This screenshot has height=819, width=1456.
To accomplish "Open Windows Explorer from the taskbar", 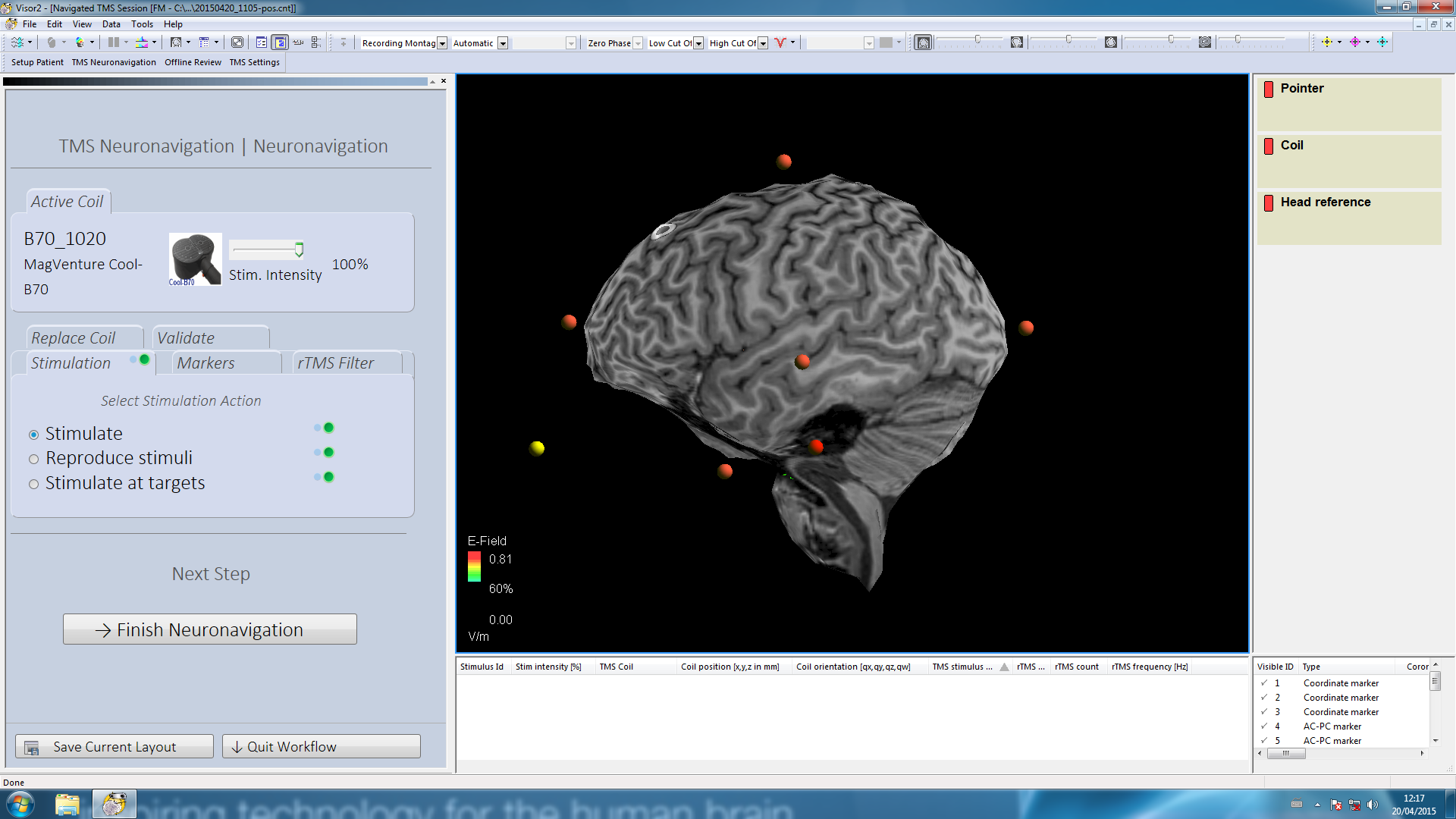I will pyautogui.click(x=67, y=804).
